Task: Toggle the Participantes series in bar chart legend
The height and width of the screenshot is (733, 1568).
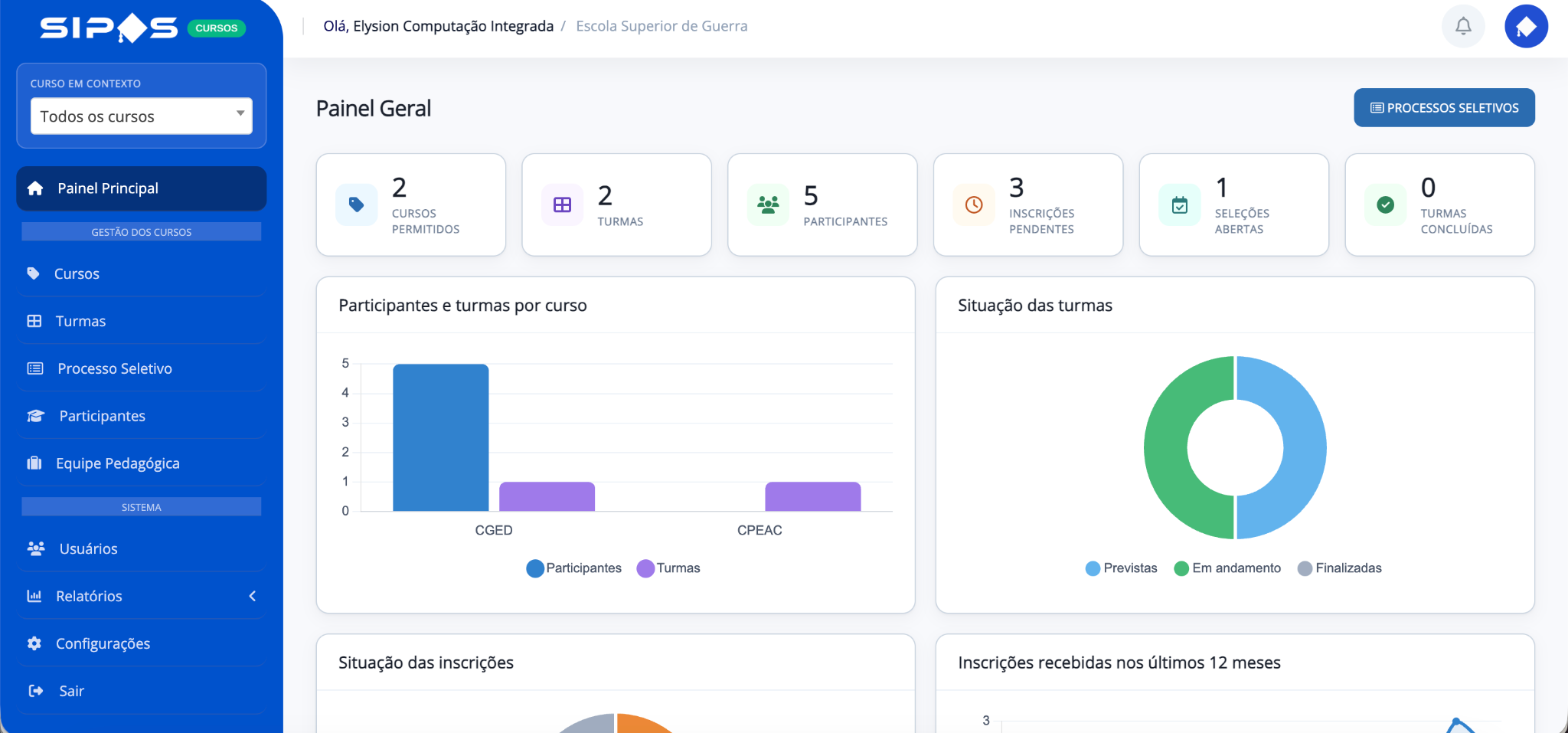Action: point(574,568)
